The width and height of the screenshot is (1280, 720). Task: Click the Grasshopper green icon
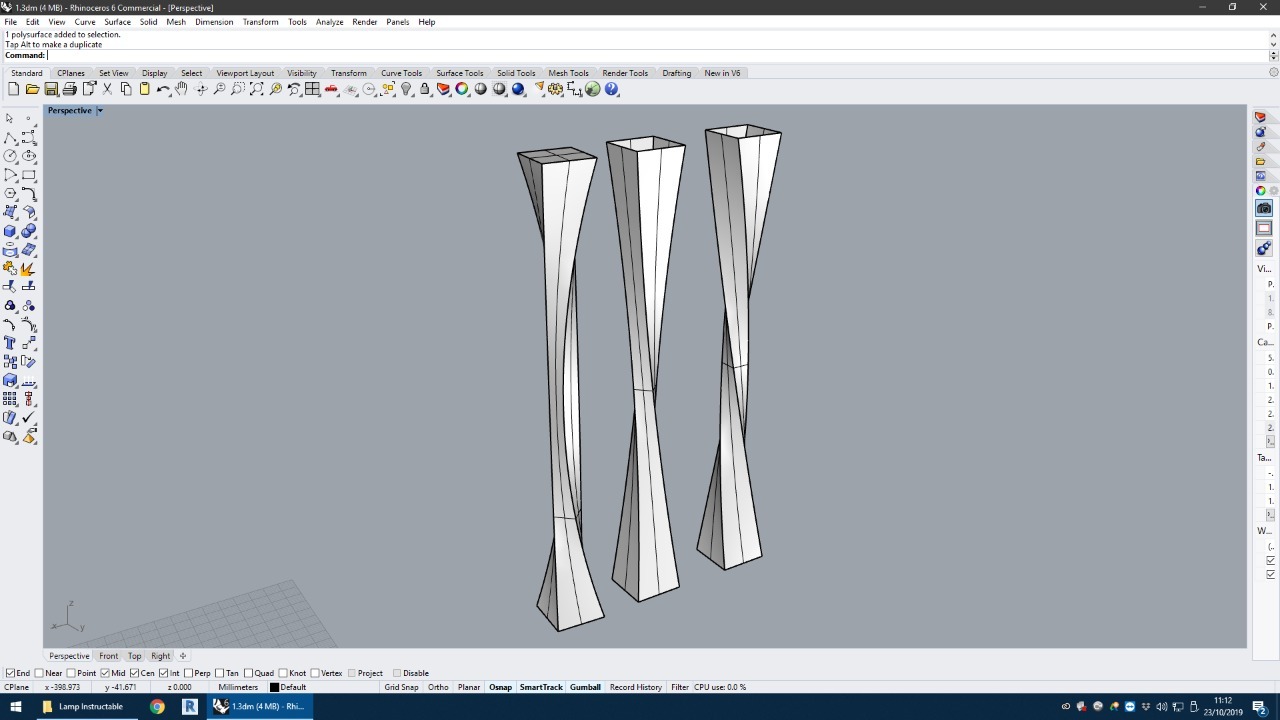point(593,89)
